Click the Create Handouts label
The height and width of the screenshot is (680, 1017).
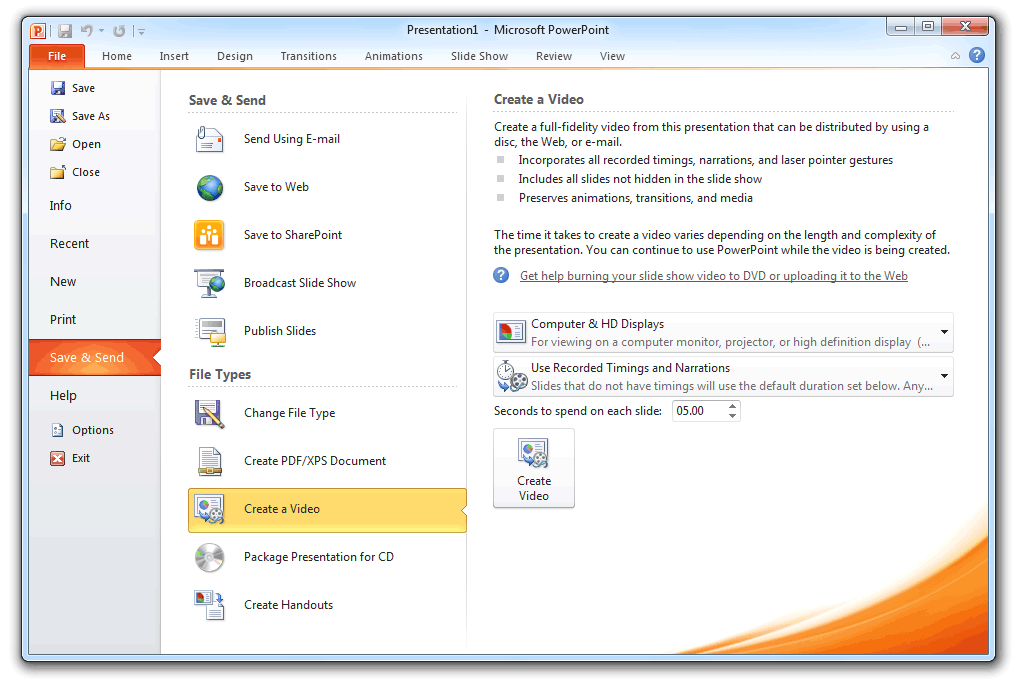click(289, 605)
